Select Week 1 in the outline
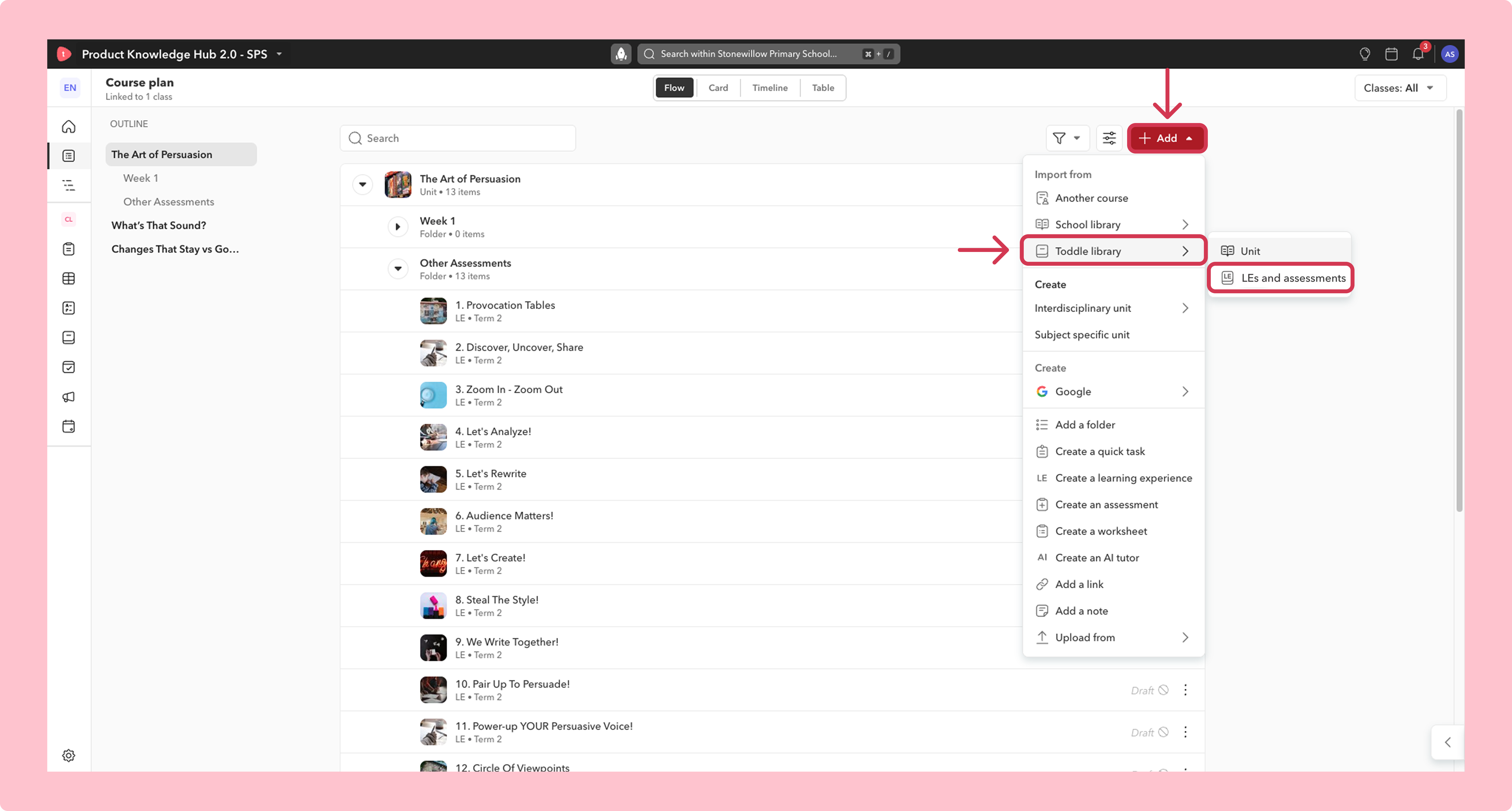The width and height of the screenshot is (1512, 811). (140, 178)
